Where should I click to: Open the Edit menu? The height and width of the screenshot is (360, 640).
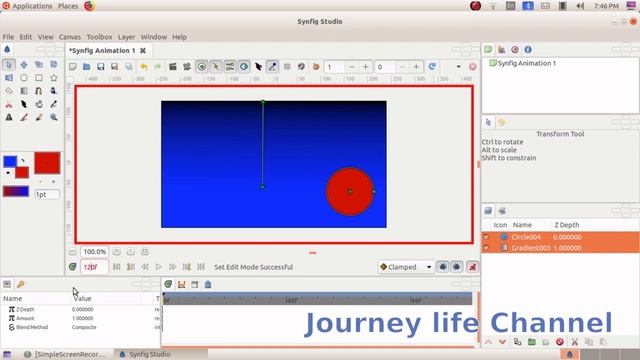26,37
